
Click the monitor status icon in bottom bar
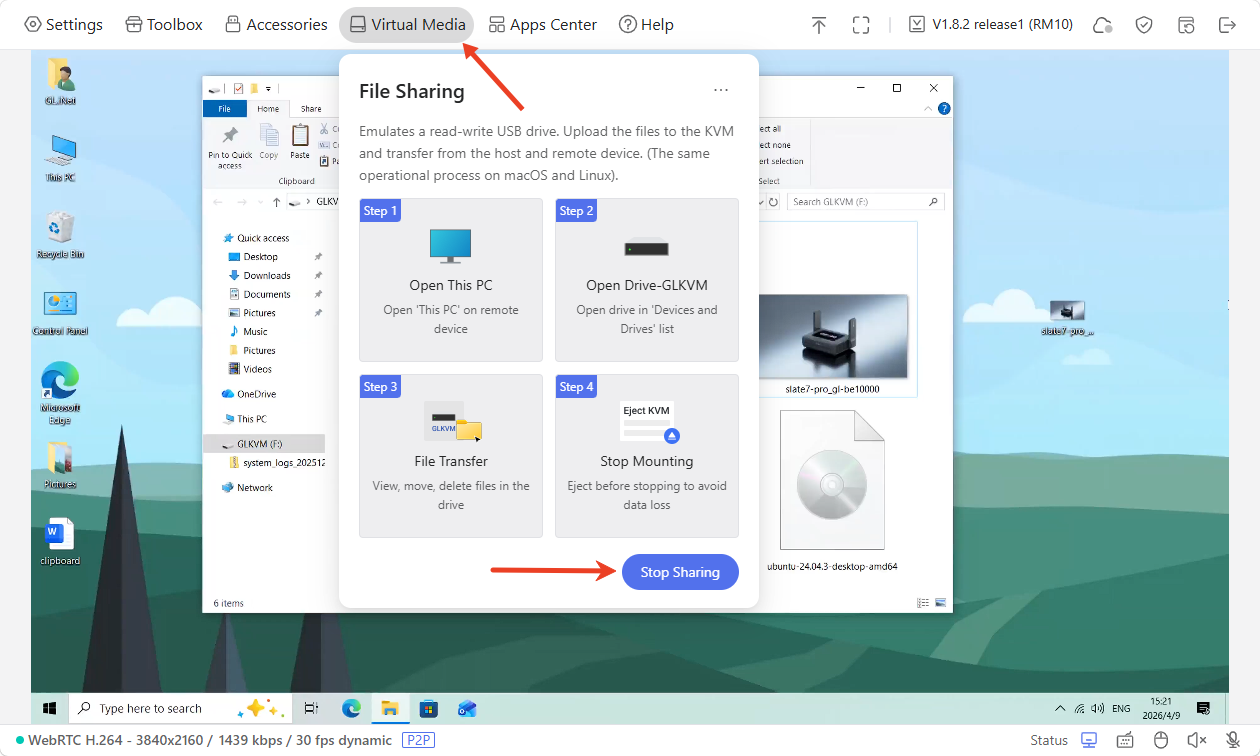[1089, 740]
